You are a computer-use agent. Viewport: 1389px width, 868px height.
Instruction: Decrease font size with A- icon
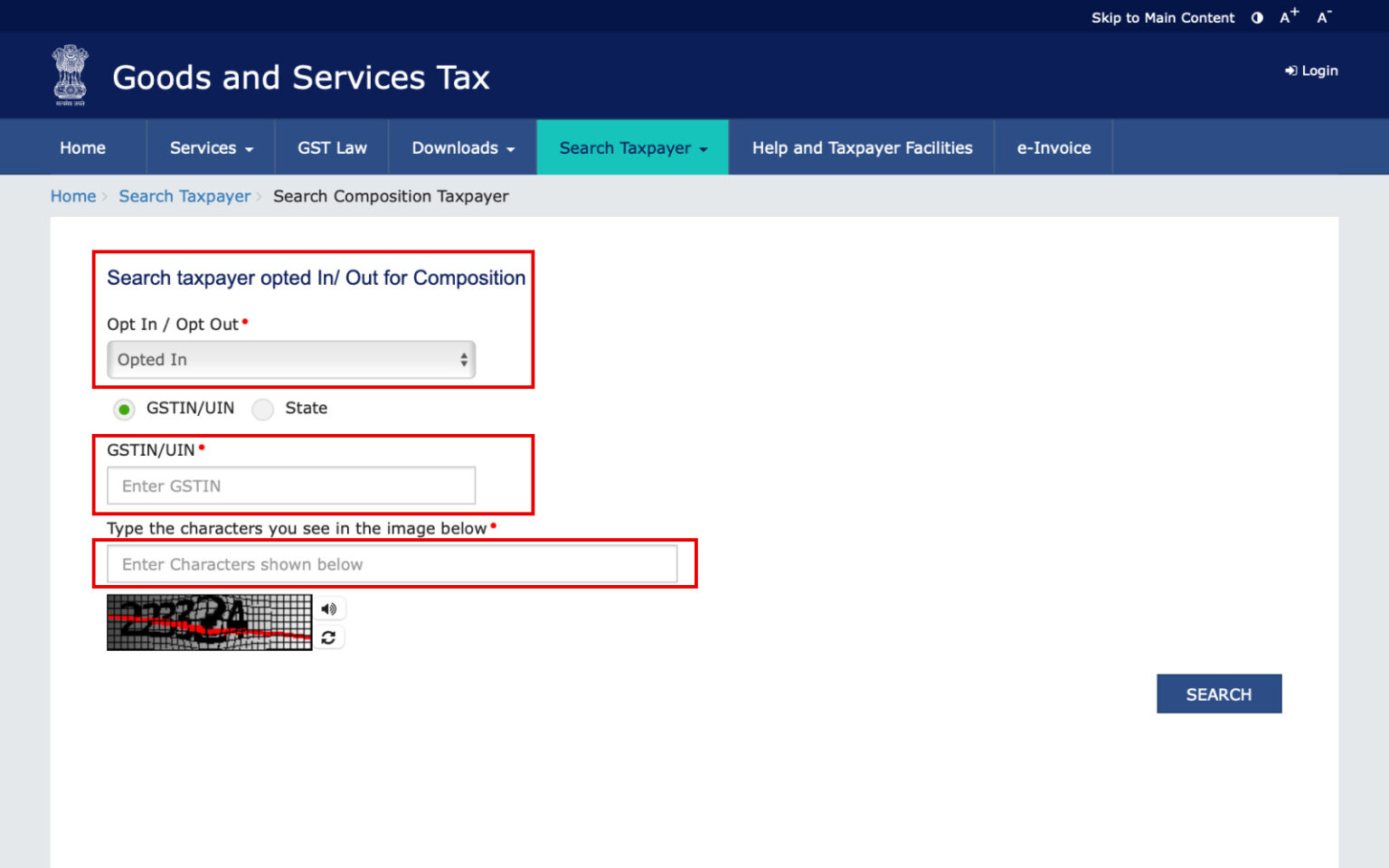click(x=1323, y=17)
